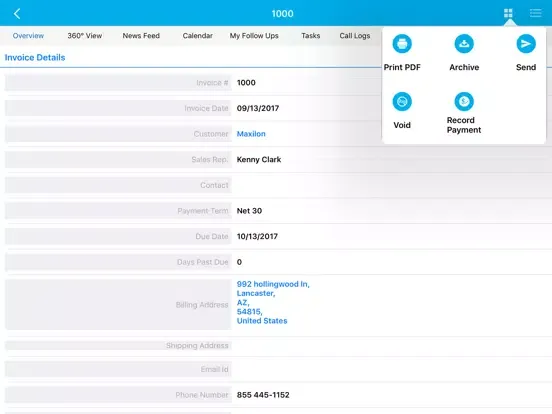Click the 1000 title in header
The height and width of the screenshot is (414, 552).
click(282, 14)
